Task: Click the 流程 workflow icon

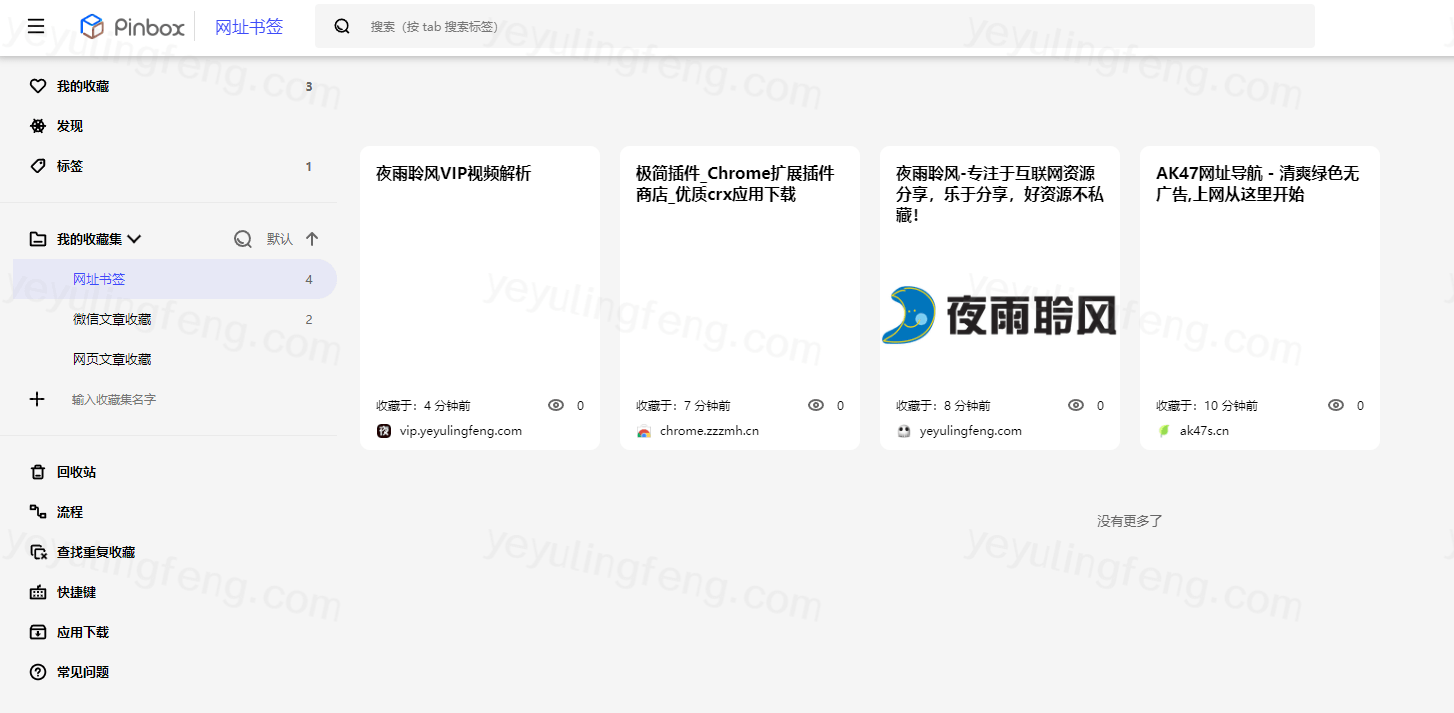Action: click(38, 512)
